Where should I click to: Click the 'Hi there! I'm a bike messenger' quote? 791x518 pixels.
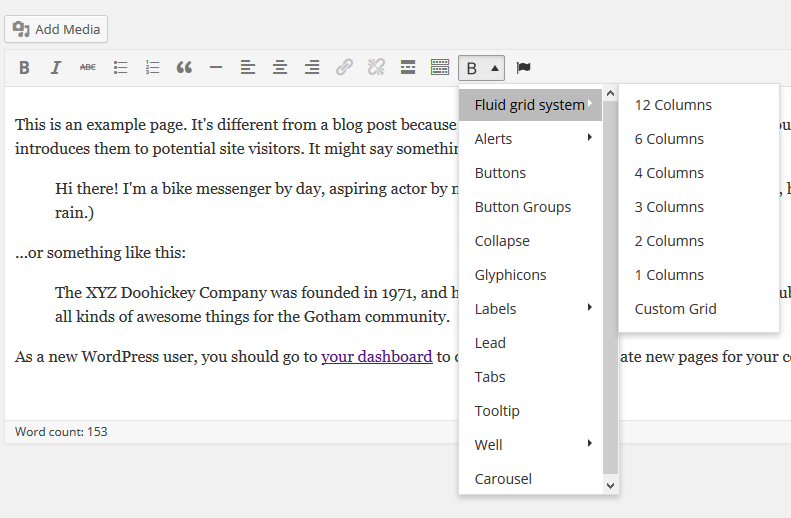coord(257,200)
